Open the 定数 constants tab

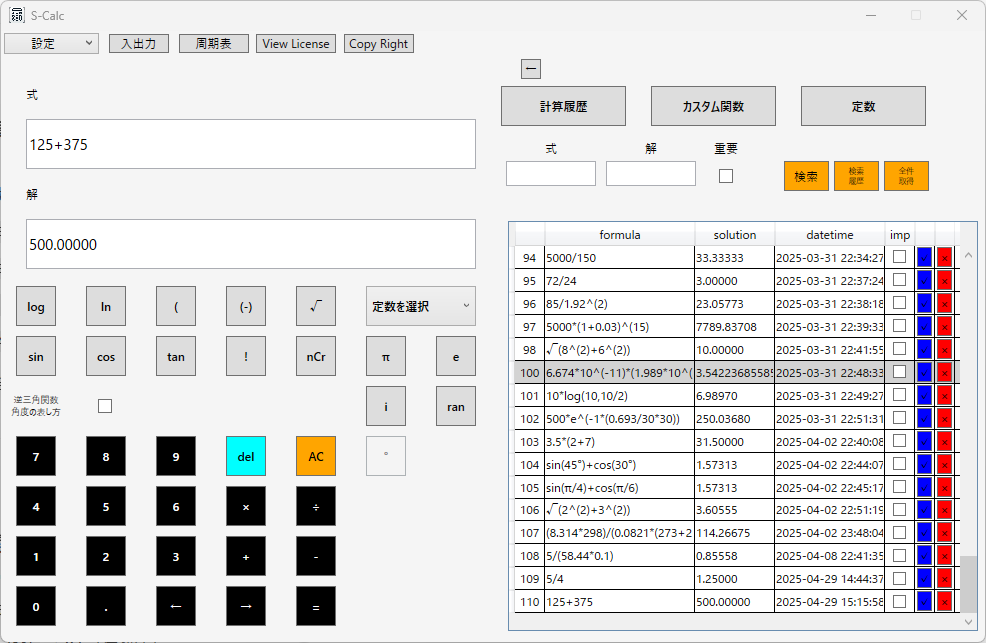pos(863,106)
